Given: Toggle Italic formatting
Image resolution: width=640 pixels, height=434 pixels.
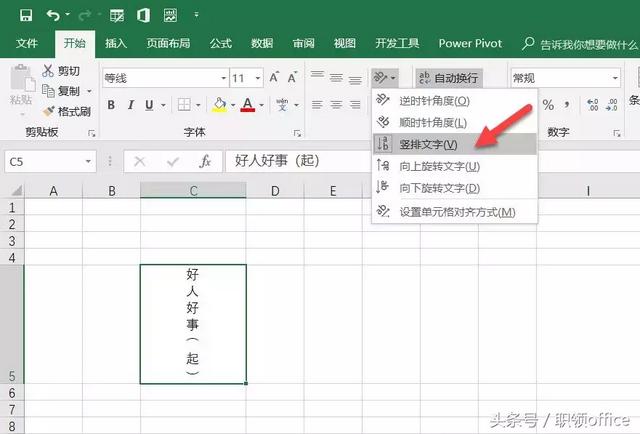Looking at the screenshot, I should (131, 105).
